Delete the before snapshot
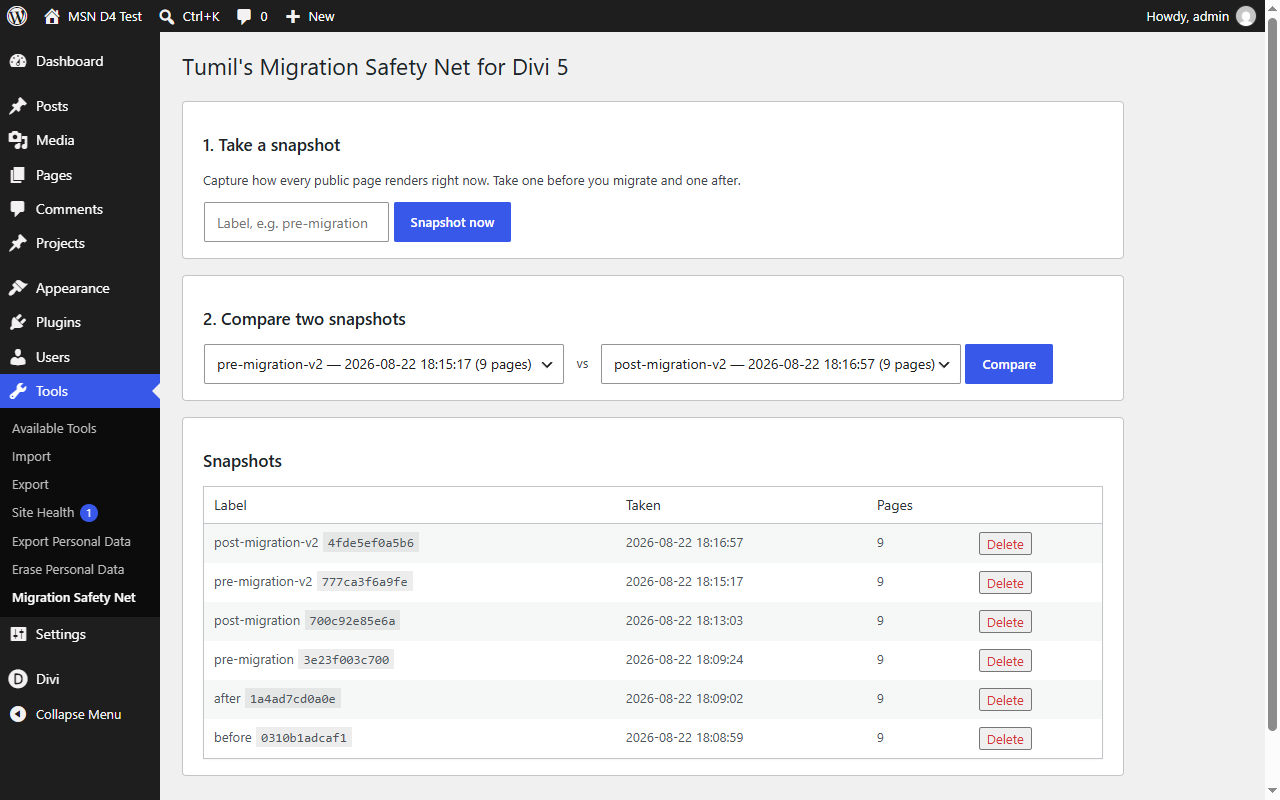This screenshot has width=1280, height=800. pos(1005,739)
